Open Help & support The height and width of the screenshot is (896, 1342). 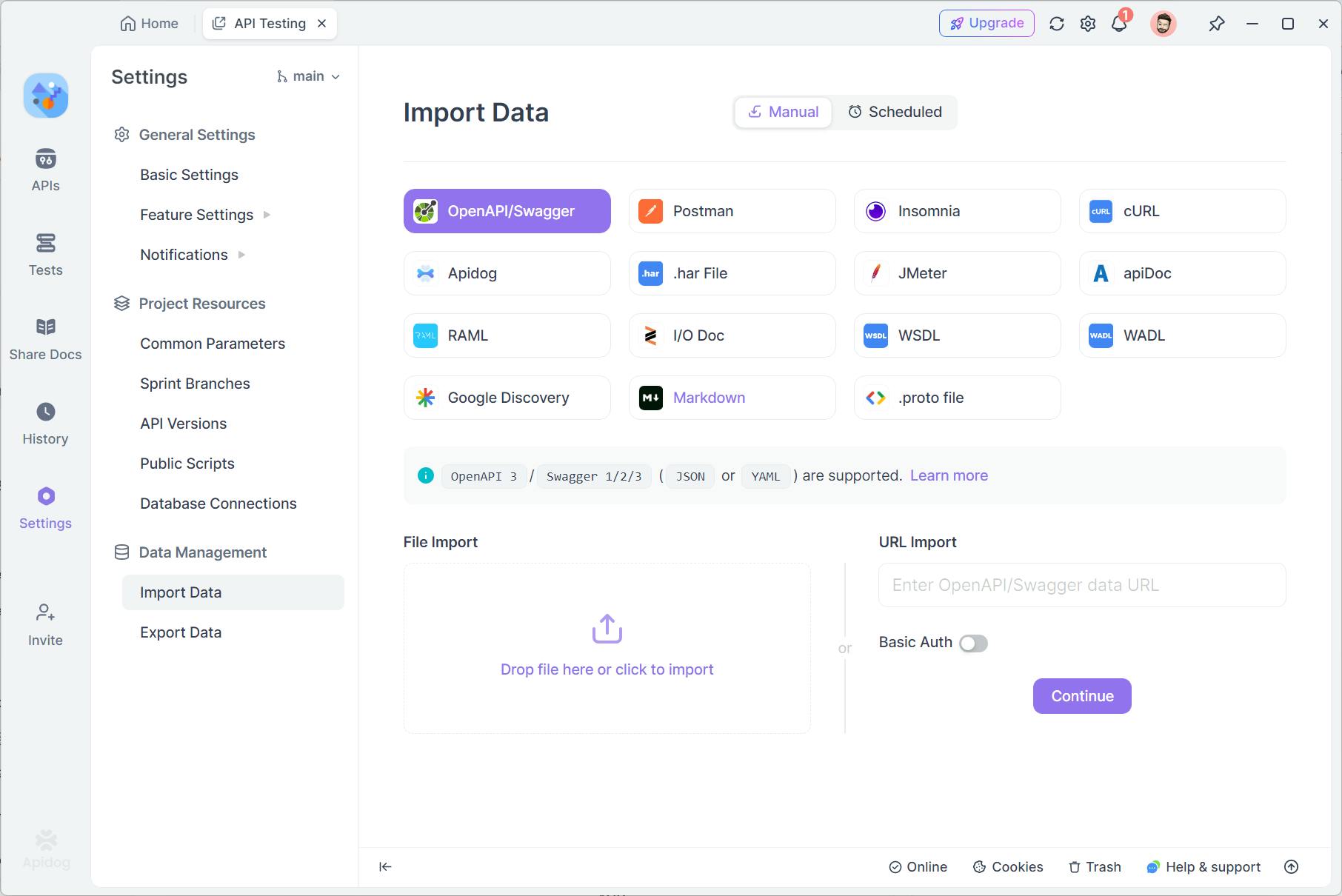coord(1204,867)
